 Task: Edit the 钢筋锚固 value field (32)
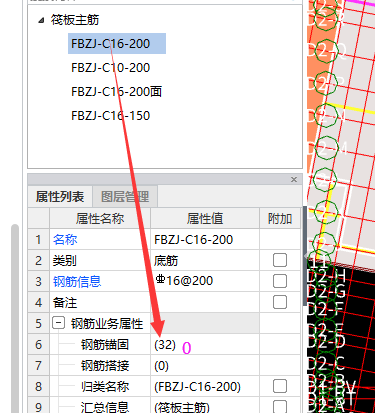point(205,344)
